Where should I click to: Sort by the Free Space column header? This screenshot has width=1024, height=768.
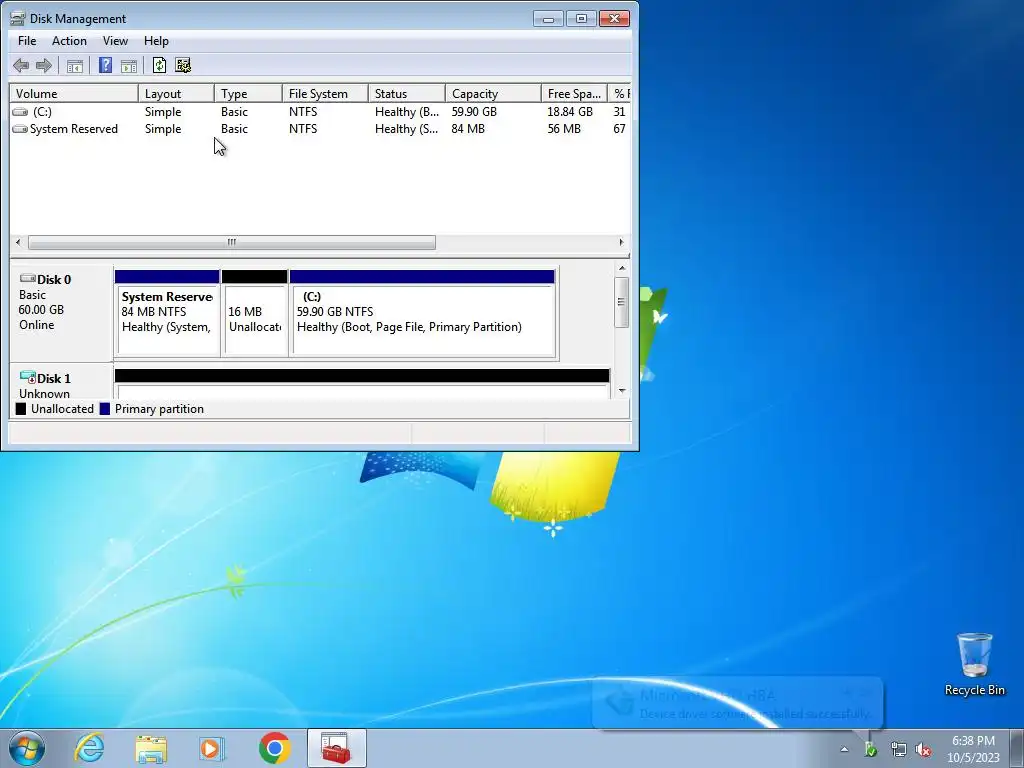pos(575,93)
